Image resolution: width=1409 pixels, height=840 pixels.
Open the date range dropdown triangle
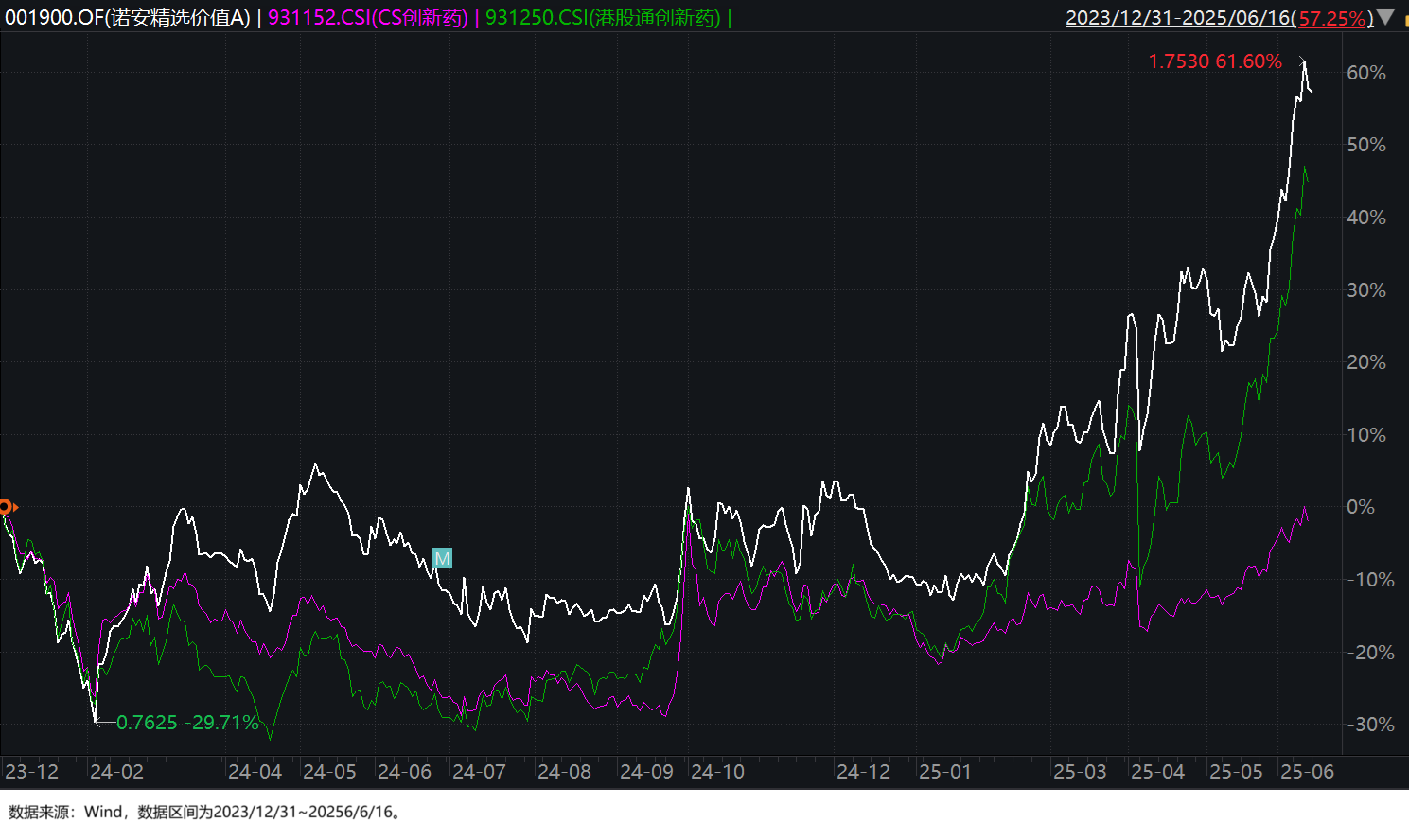pos(1385,17)
